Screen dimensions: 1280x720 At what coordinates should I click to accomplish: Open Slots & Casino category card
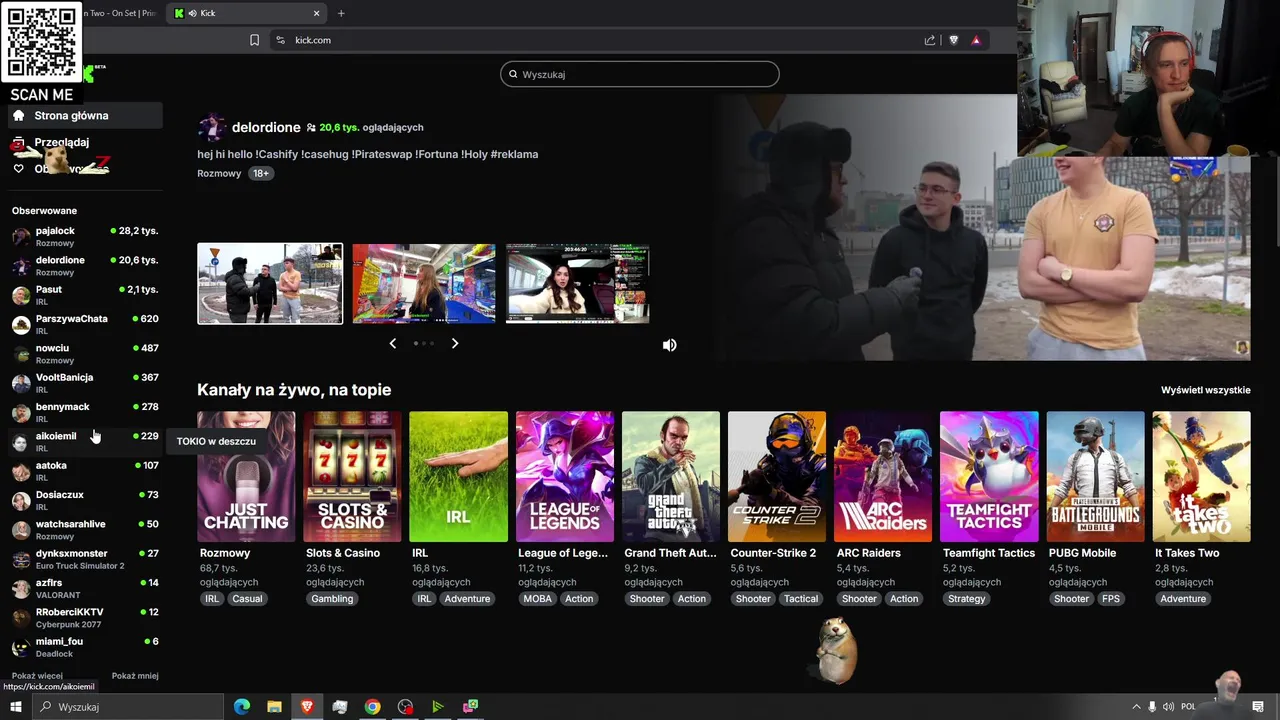[x=352, y=477]
